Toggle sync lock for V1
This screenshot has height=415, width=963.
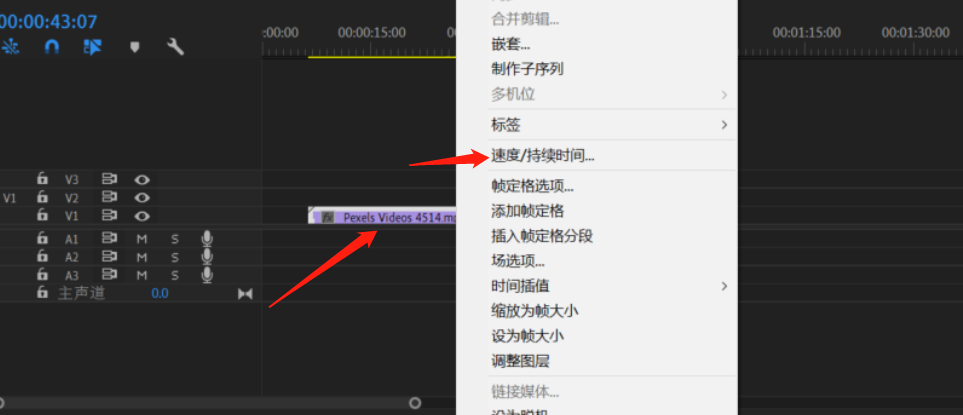click(109, 215)
